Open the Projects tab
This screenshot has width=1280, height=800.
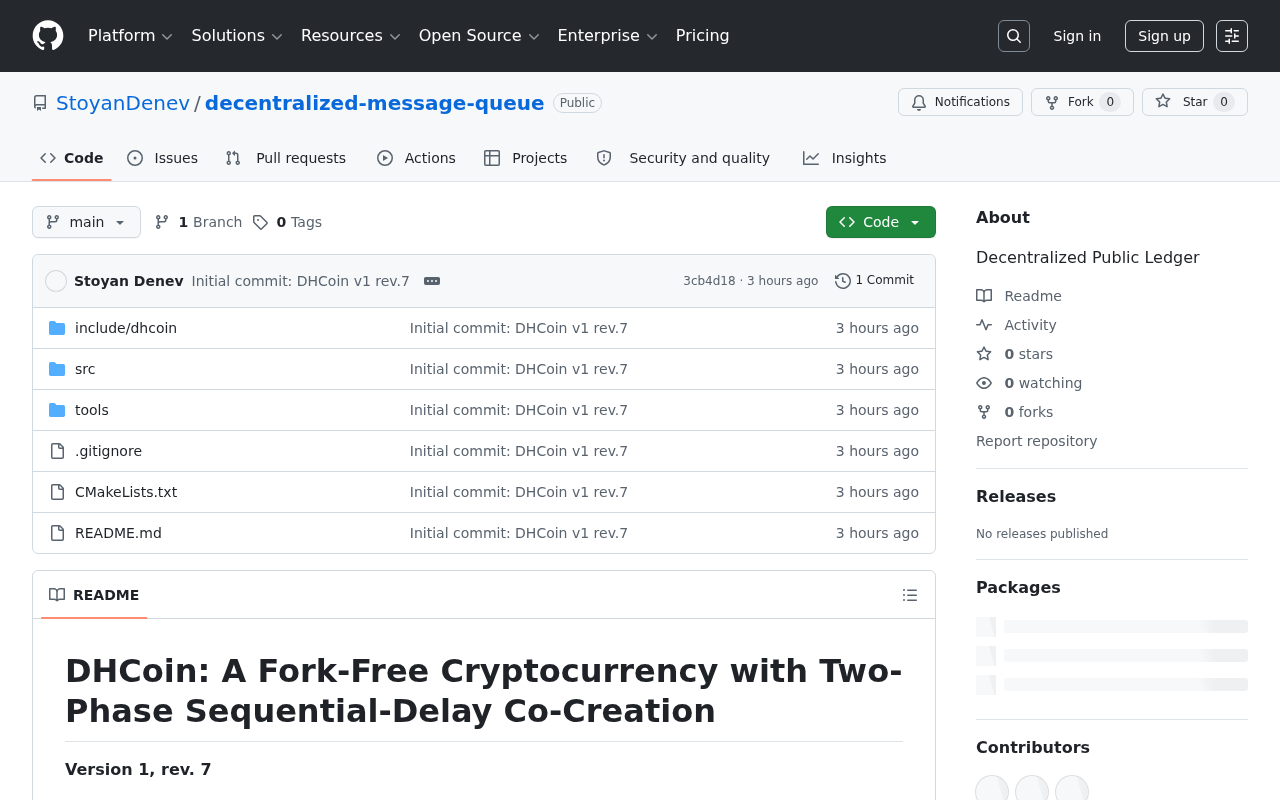pos(525,158)
